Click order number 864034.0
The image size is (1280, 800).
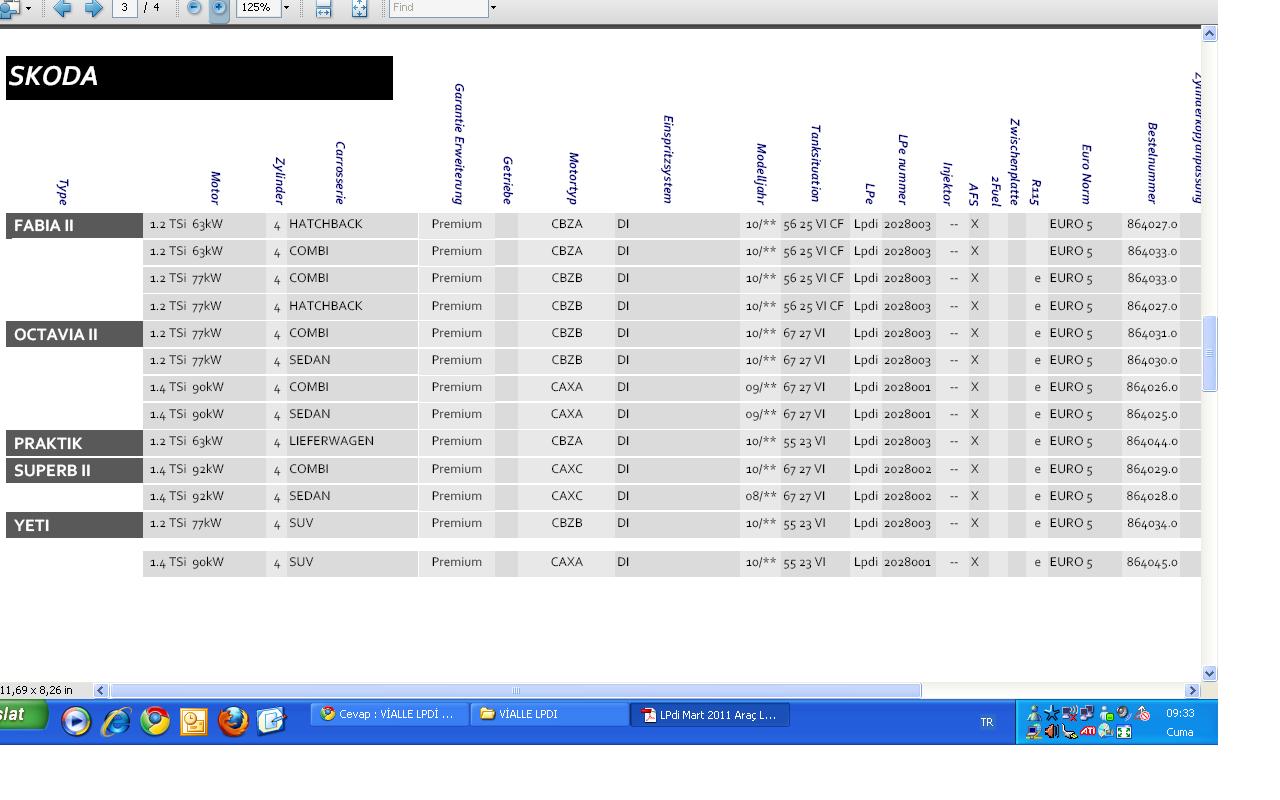pyautogui.click(x=1152, y=523)
